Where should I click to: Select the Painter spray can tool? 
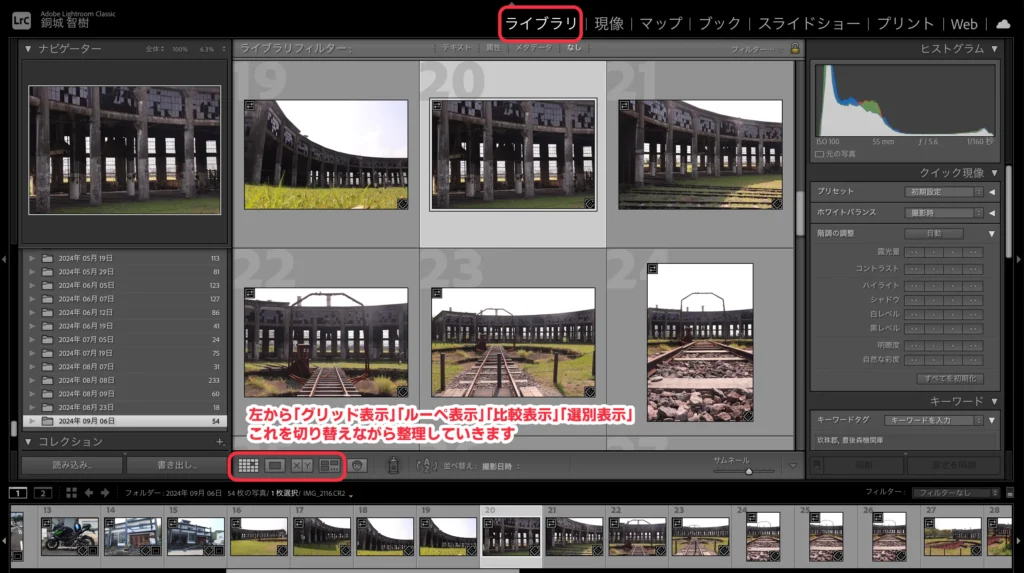[x=394, y=465]
